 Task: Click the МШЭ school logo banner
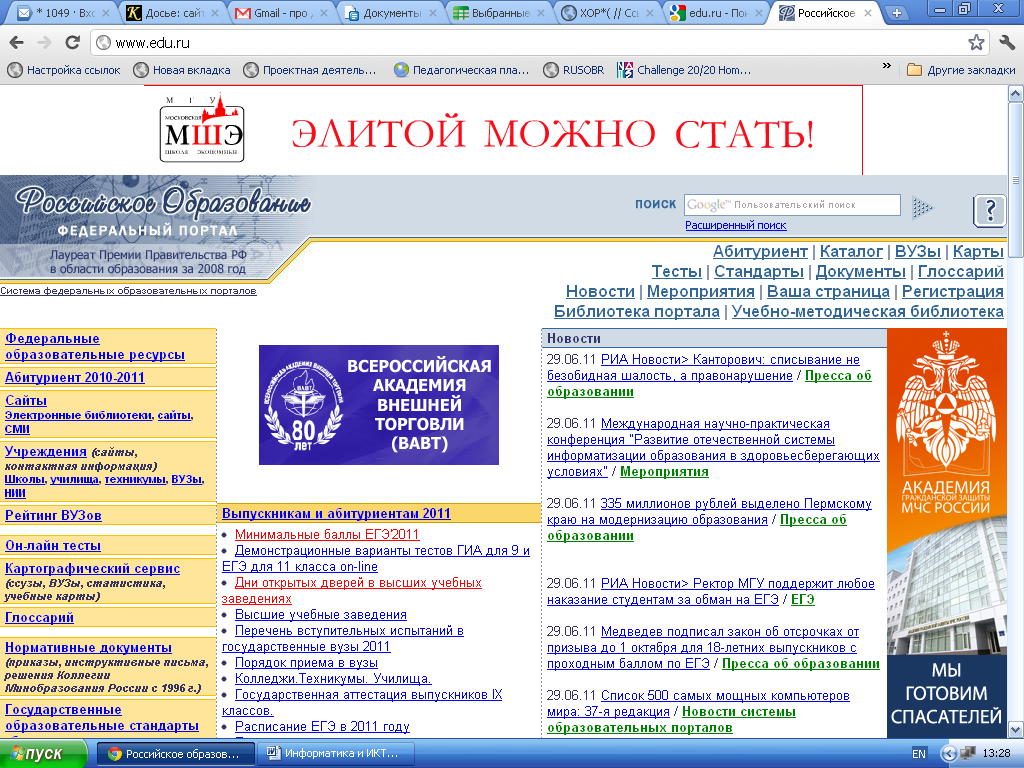(x=202, y=129)
